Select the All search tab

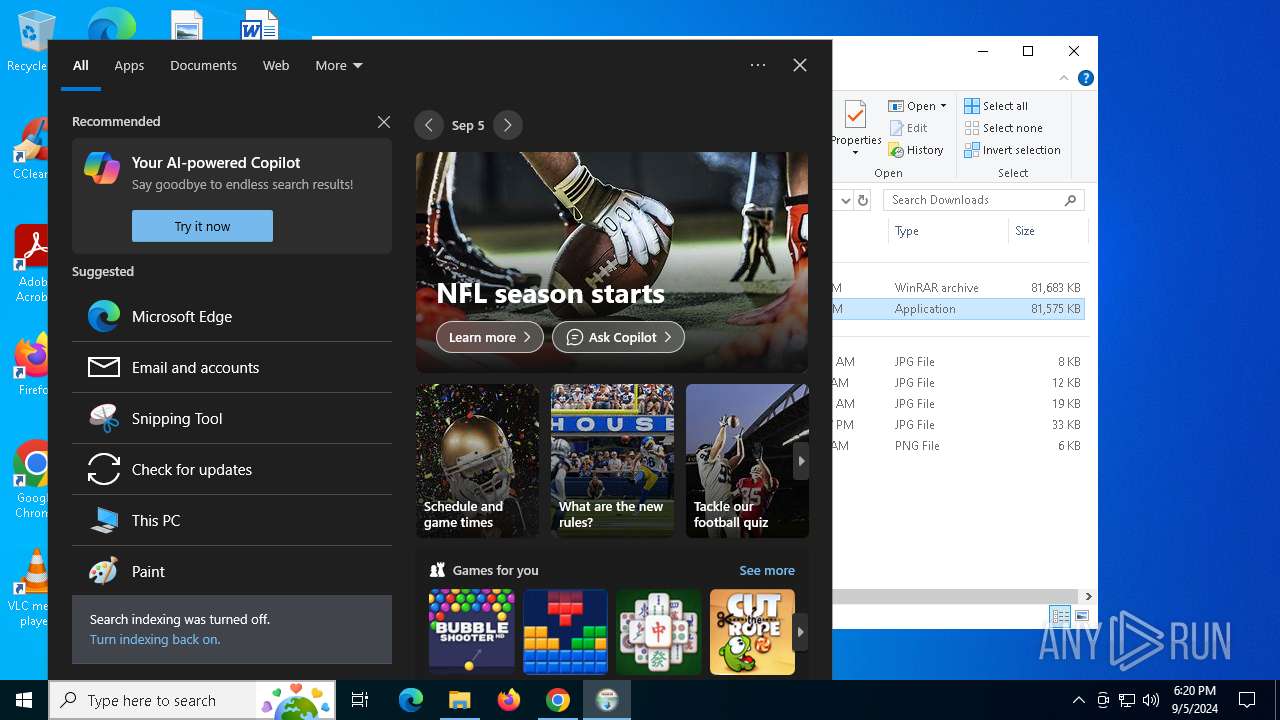point(81,65)
